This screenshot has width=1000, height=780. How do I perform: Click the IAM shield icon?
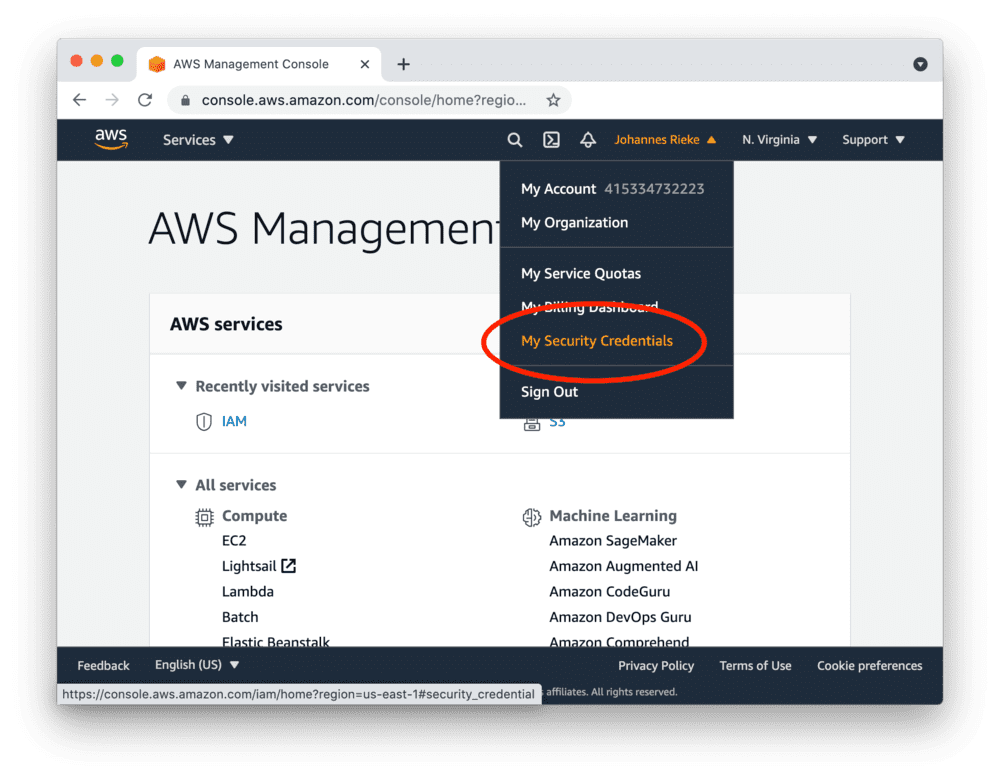(203, 422)
